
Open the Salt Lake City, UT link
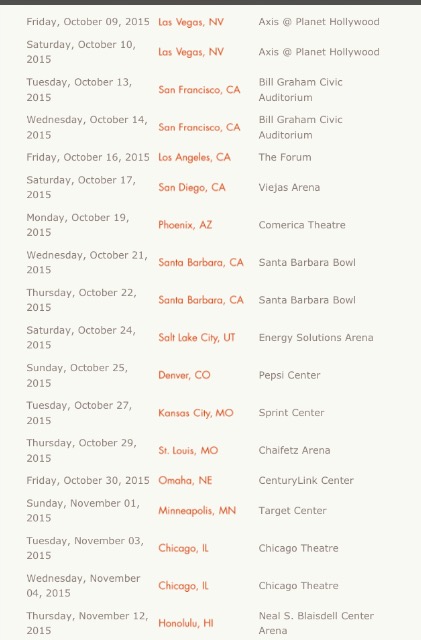point(196,338)
